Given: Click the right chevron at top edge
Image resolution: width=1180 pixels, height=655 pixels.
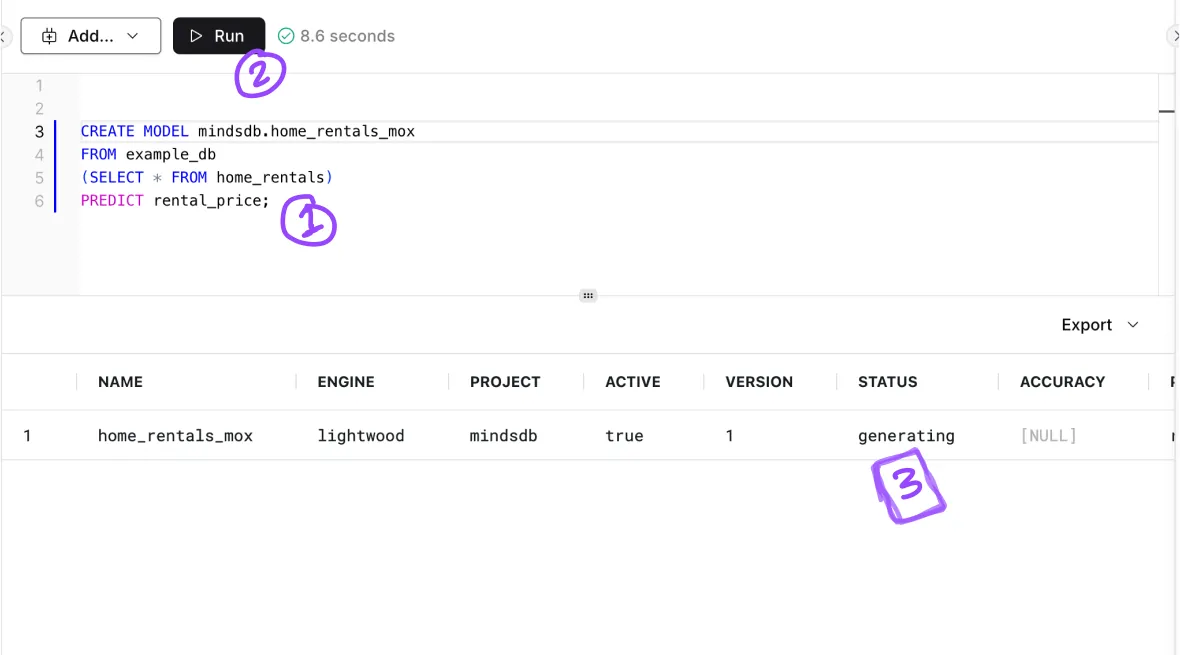Looking at the screenshot, I should click(x=1175, y=36).
